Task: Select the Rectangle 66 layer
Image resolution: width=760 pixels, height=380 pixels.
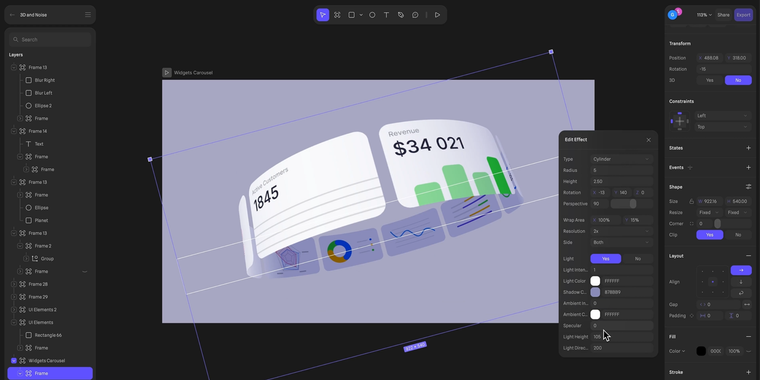Action: (x=48, y=335)
